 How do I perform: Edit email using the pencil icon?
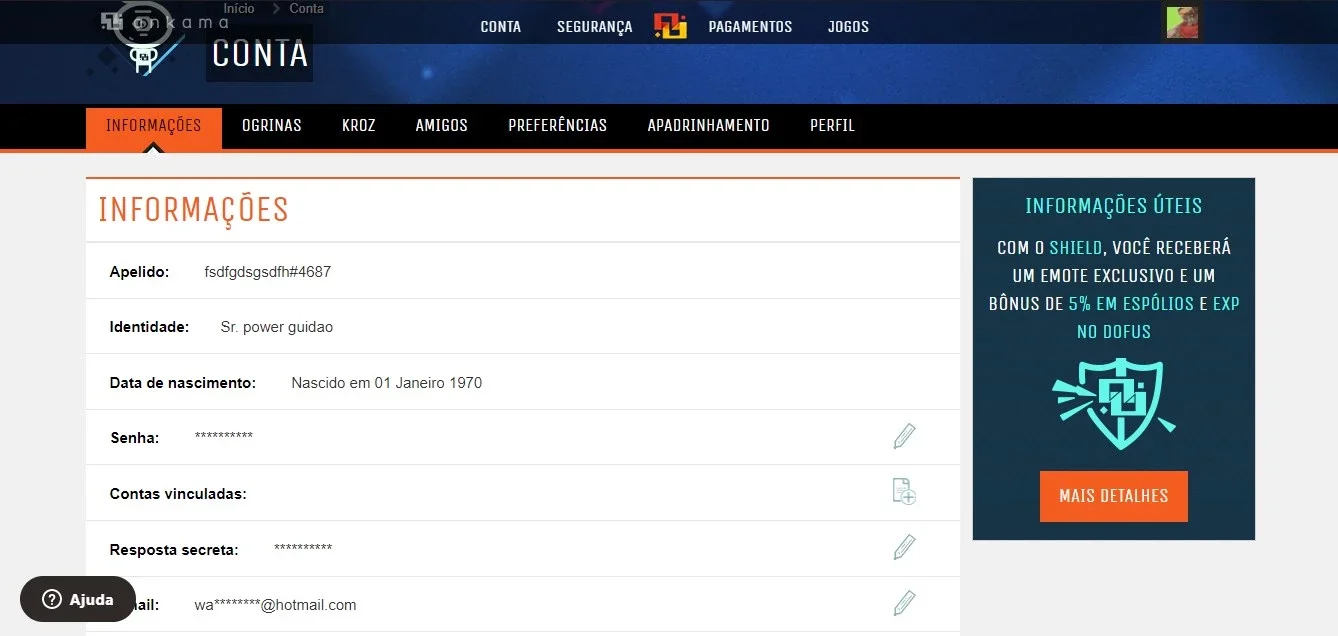tap(904, 603)
